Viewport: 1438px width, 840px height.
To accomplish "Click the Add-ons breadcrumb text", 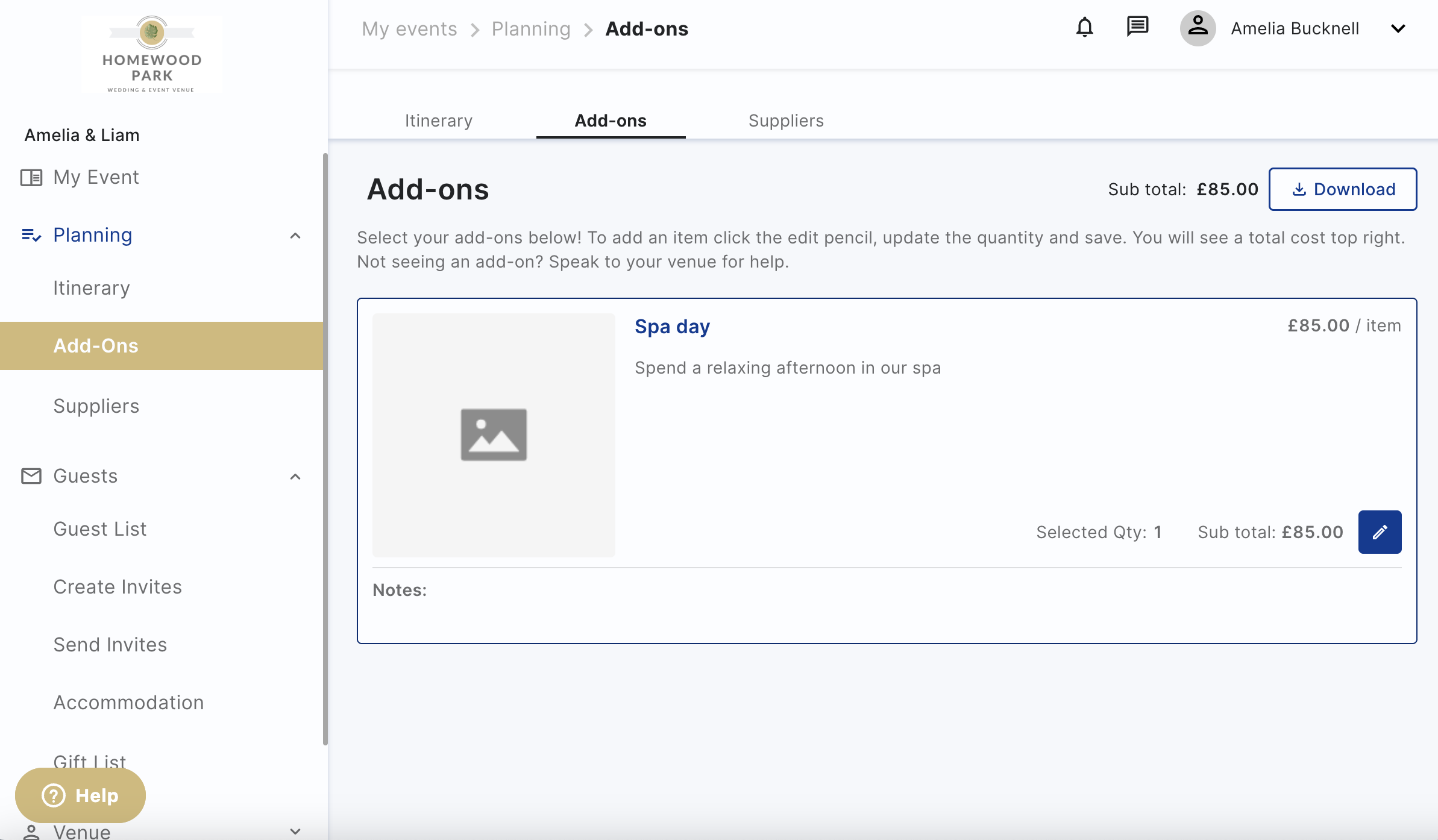I will (647, 29).
